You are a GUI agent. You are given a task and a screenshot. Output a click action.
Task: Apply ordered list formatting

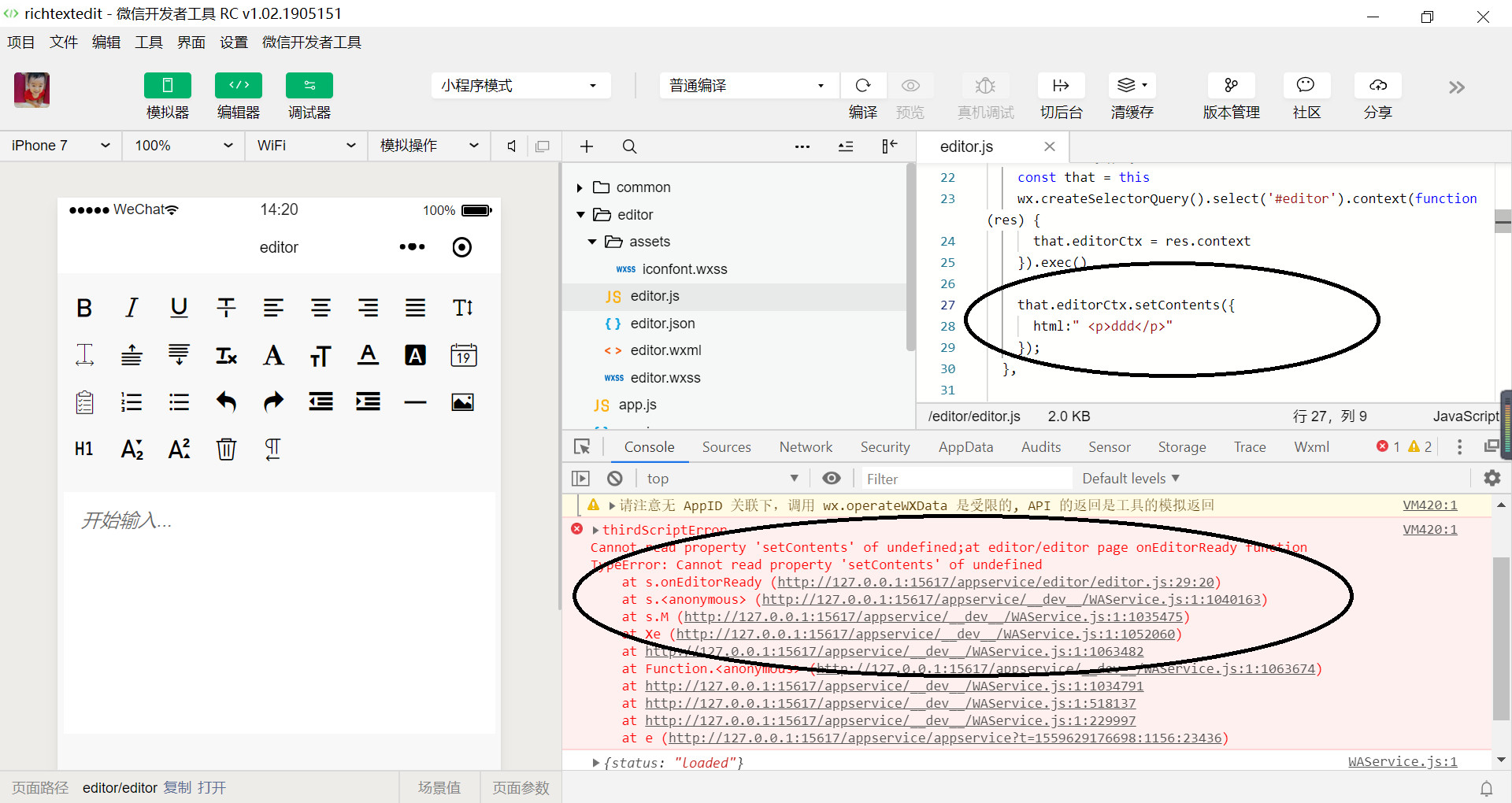coord(132,402)
